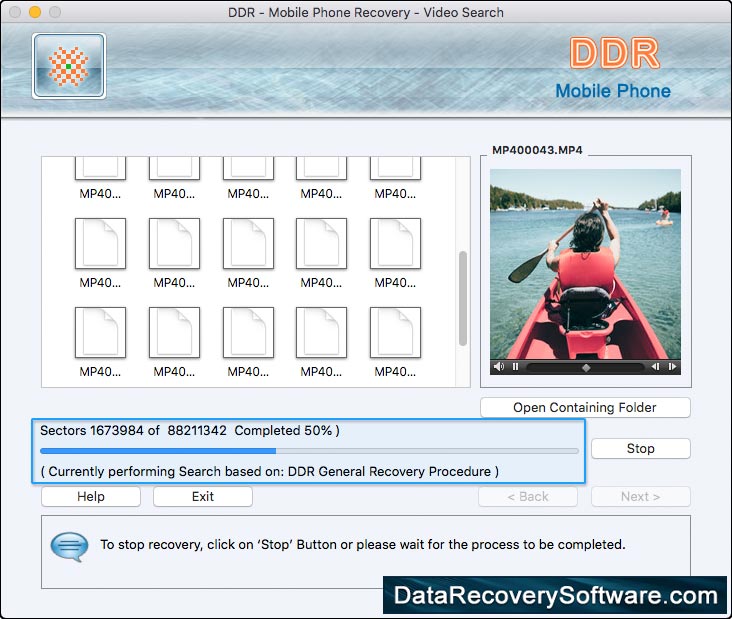Select the leftmost file icon in the middle row
This screenshot has width=732, height=619.
100,243
